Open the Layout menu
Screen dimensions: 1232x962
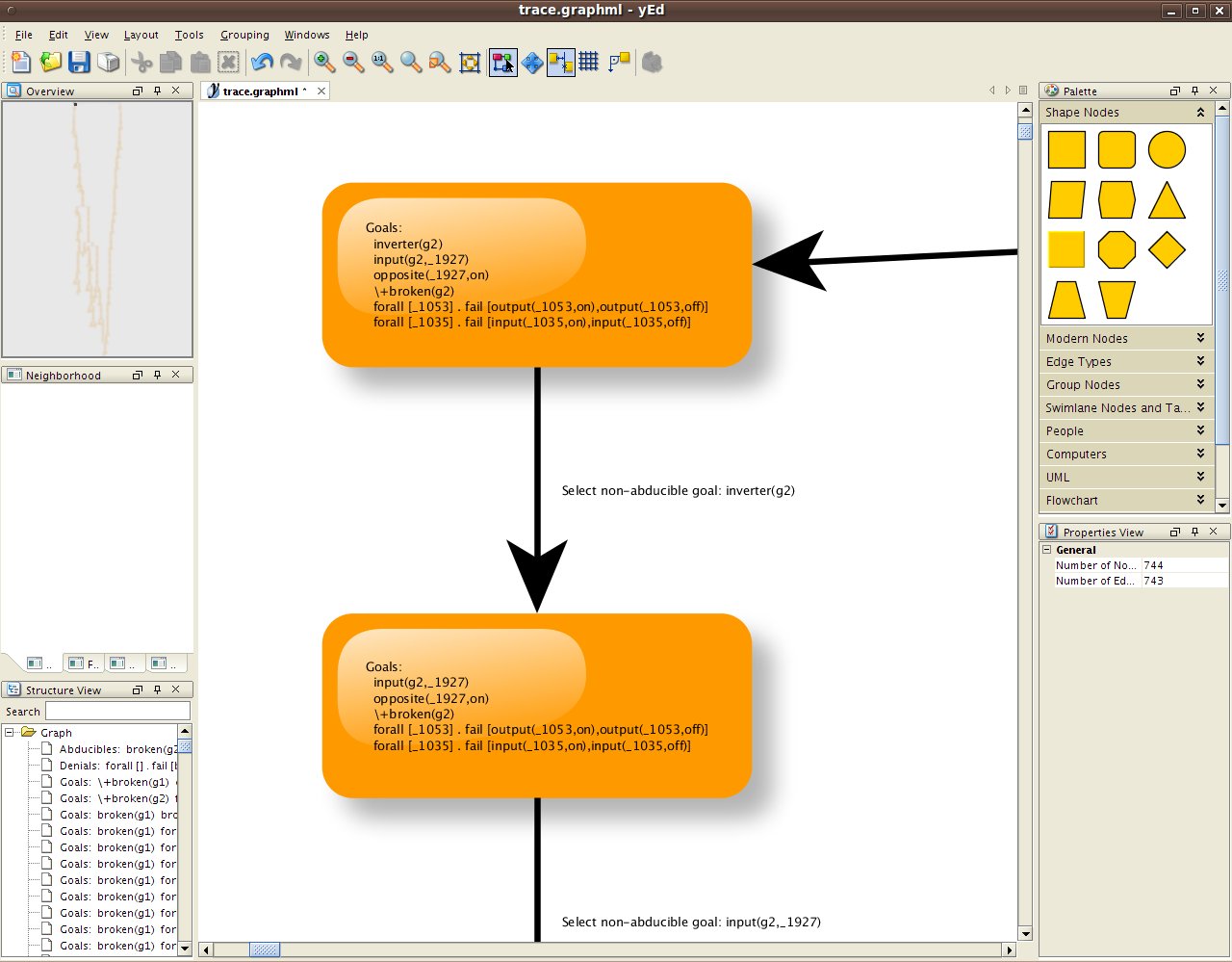pos(141,35)
